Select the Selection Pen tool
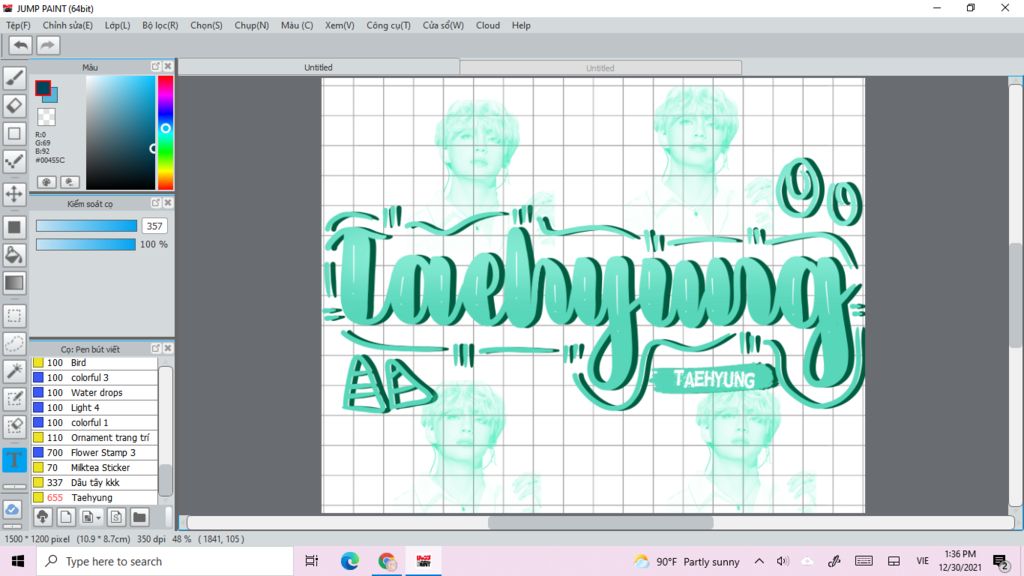This screenshot has height=576, width=1024. tap(14, 399)
